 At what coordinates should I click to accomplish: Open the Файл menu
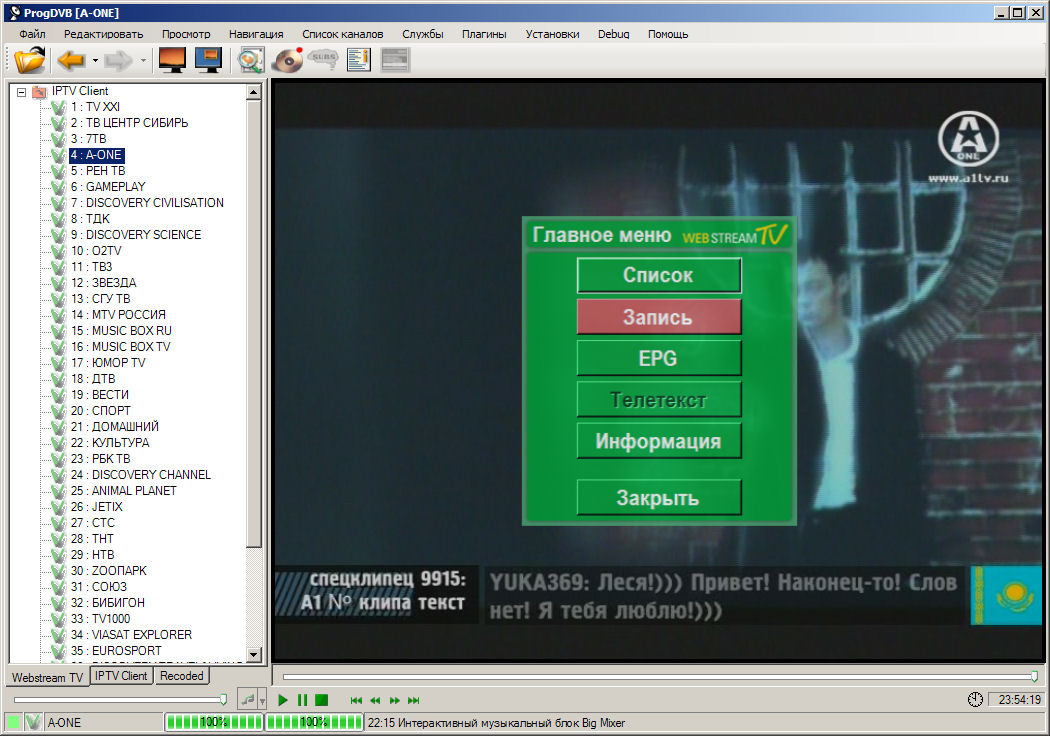pos(32,34)
